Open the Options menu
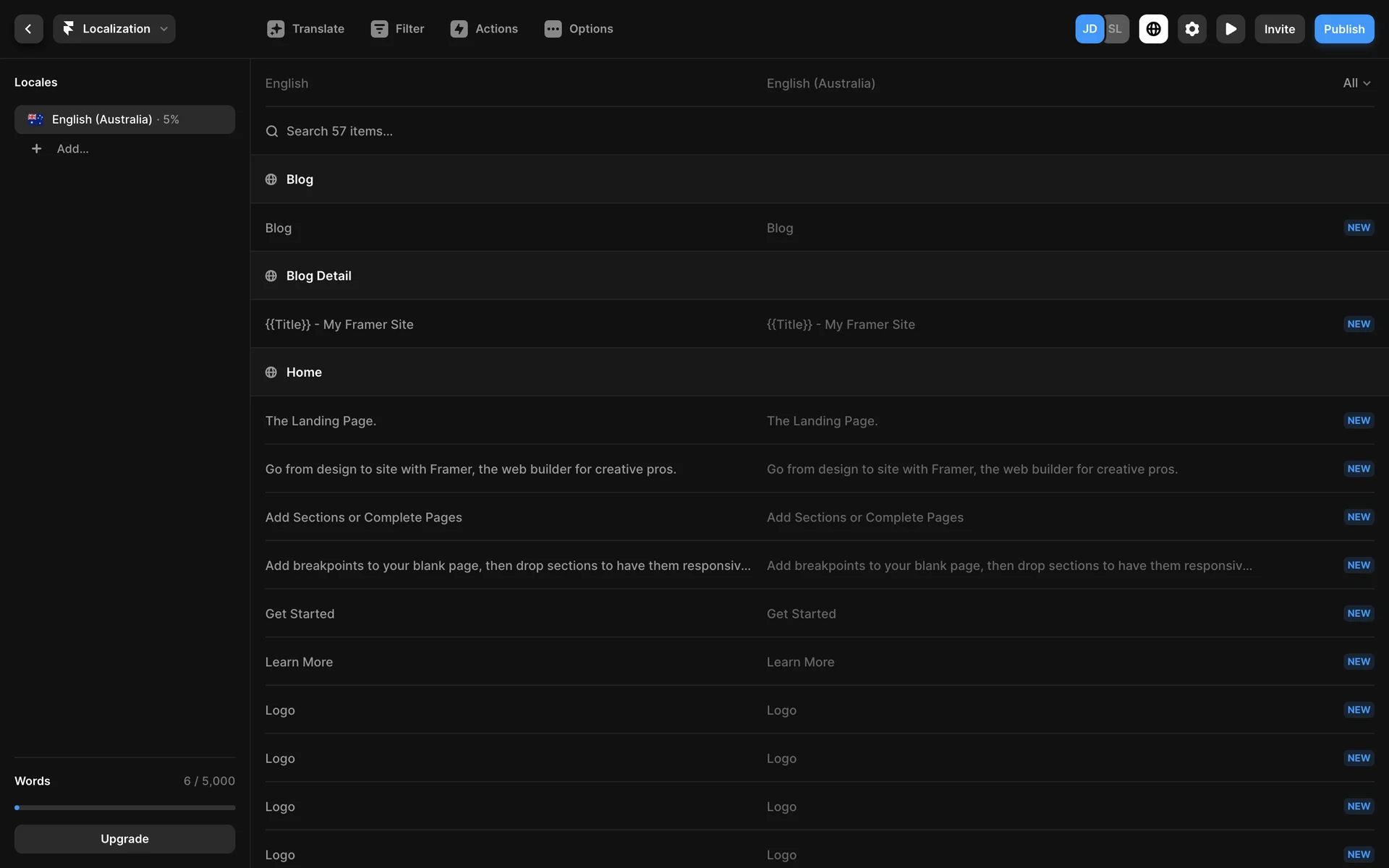 [x=578, y=29]
